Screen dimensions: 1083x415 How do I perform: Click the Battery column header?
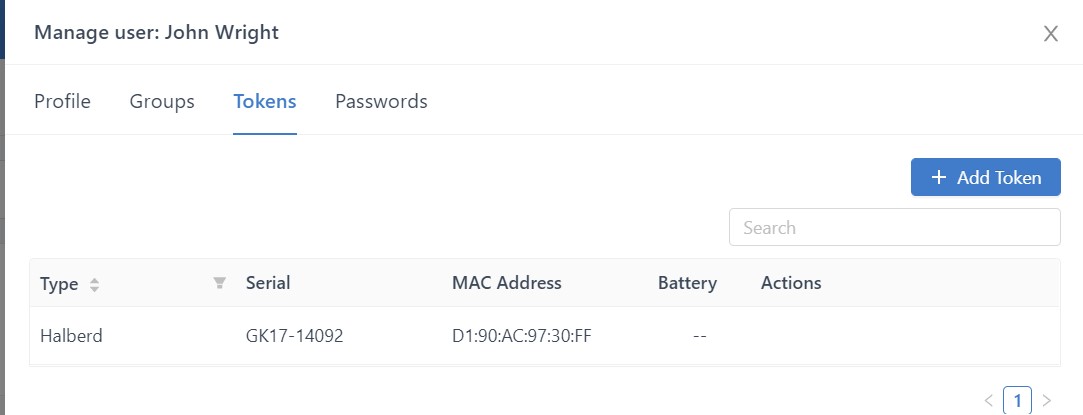tap(687, 283)
